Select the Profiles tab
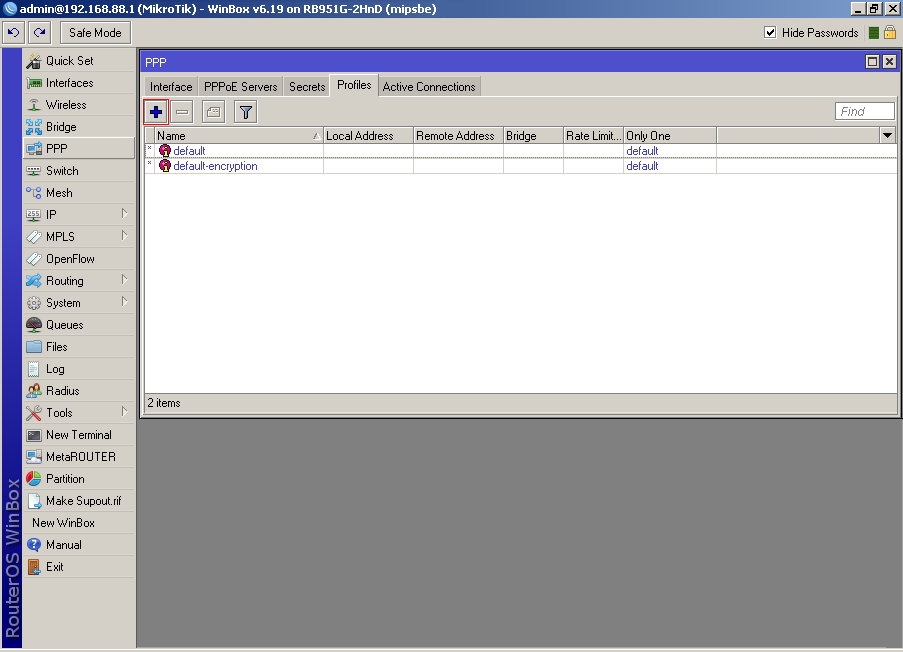 (354, 85)
